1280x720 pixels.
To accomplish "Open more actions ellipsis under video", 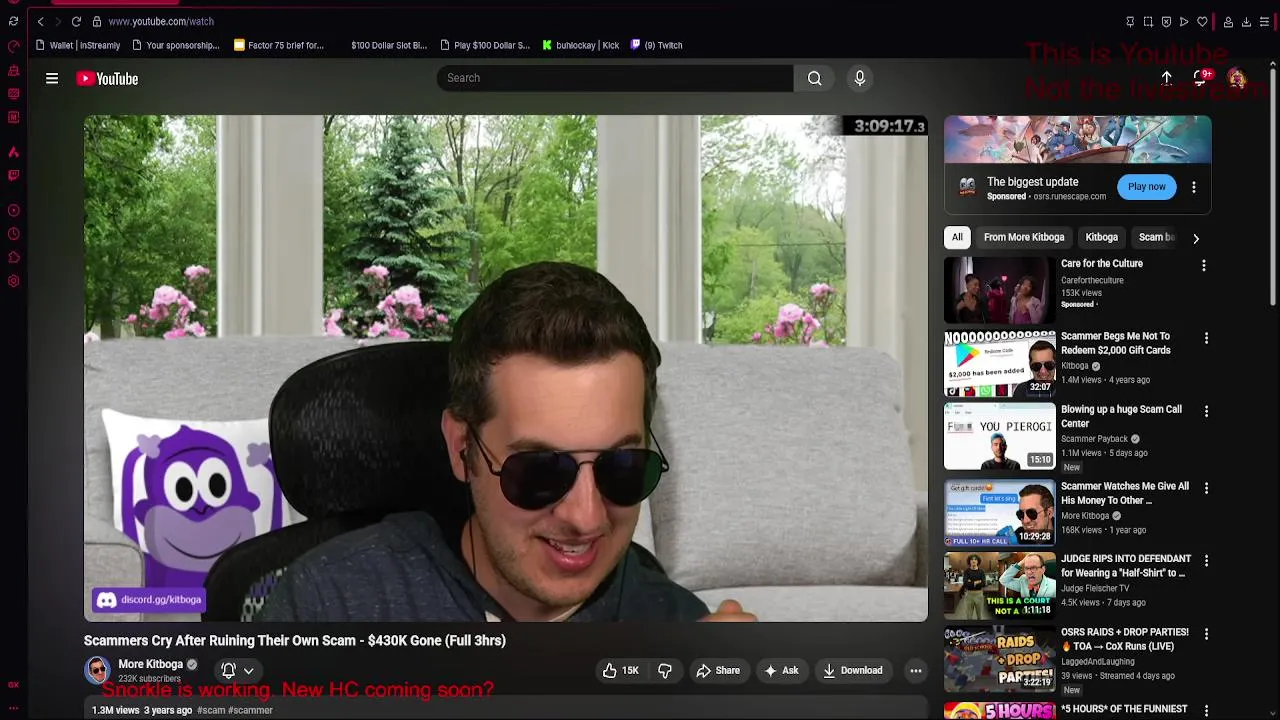I will click(x=916, y=670).
